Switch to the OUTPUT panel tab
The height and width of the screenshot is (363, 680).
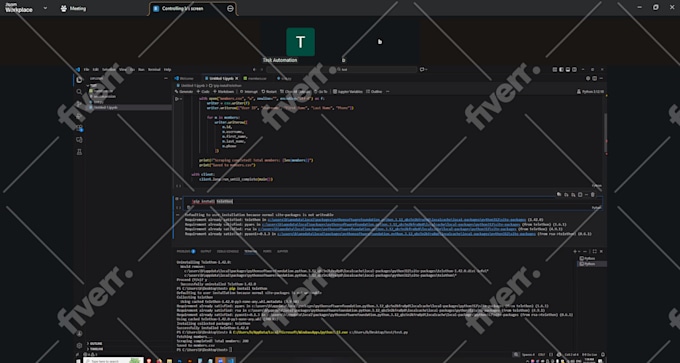click(x=206, y=251)
